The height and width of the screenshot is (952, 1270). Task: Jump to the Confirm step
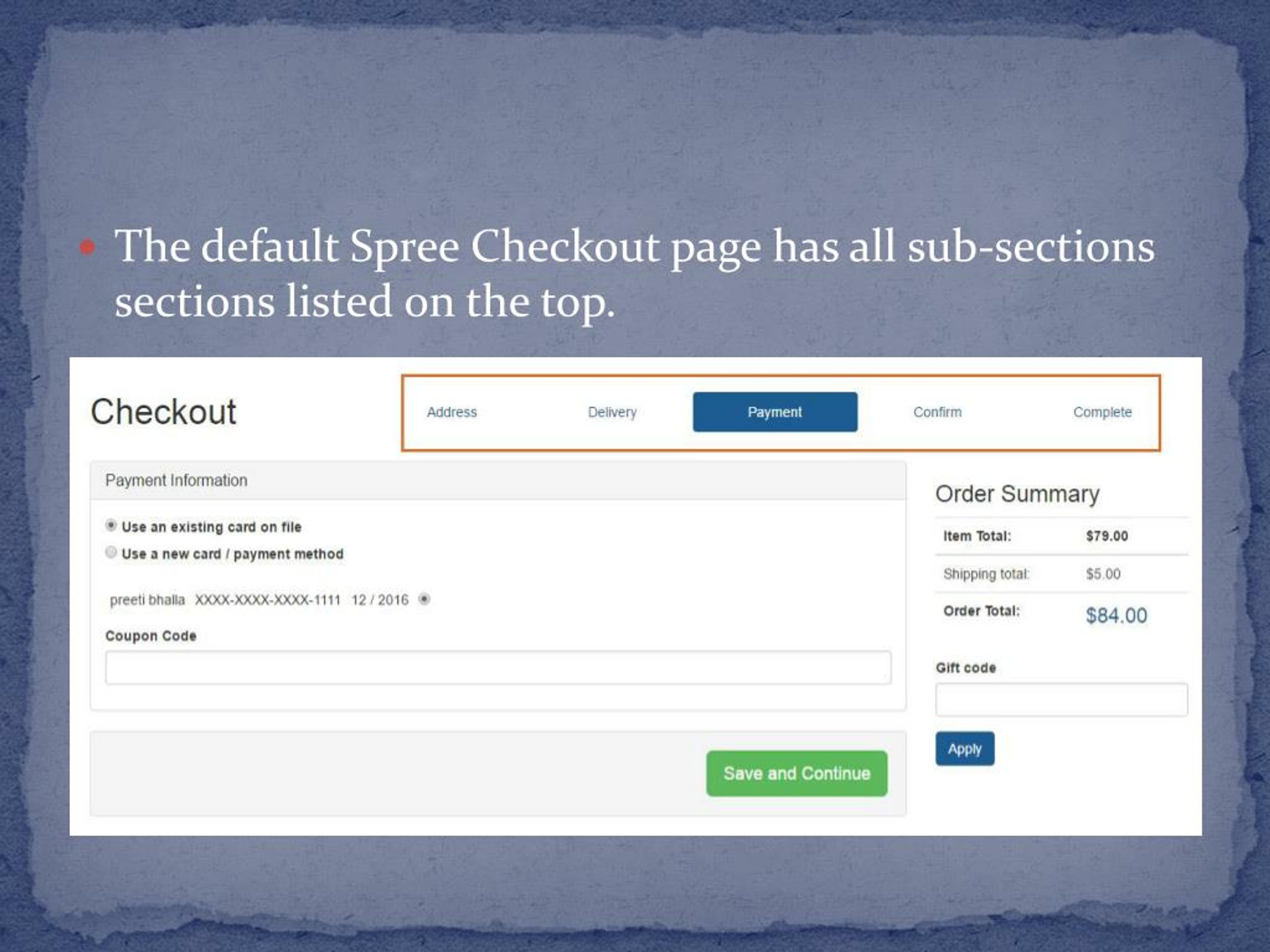(937, 412)
